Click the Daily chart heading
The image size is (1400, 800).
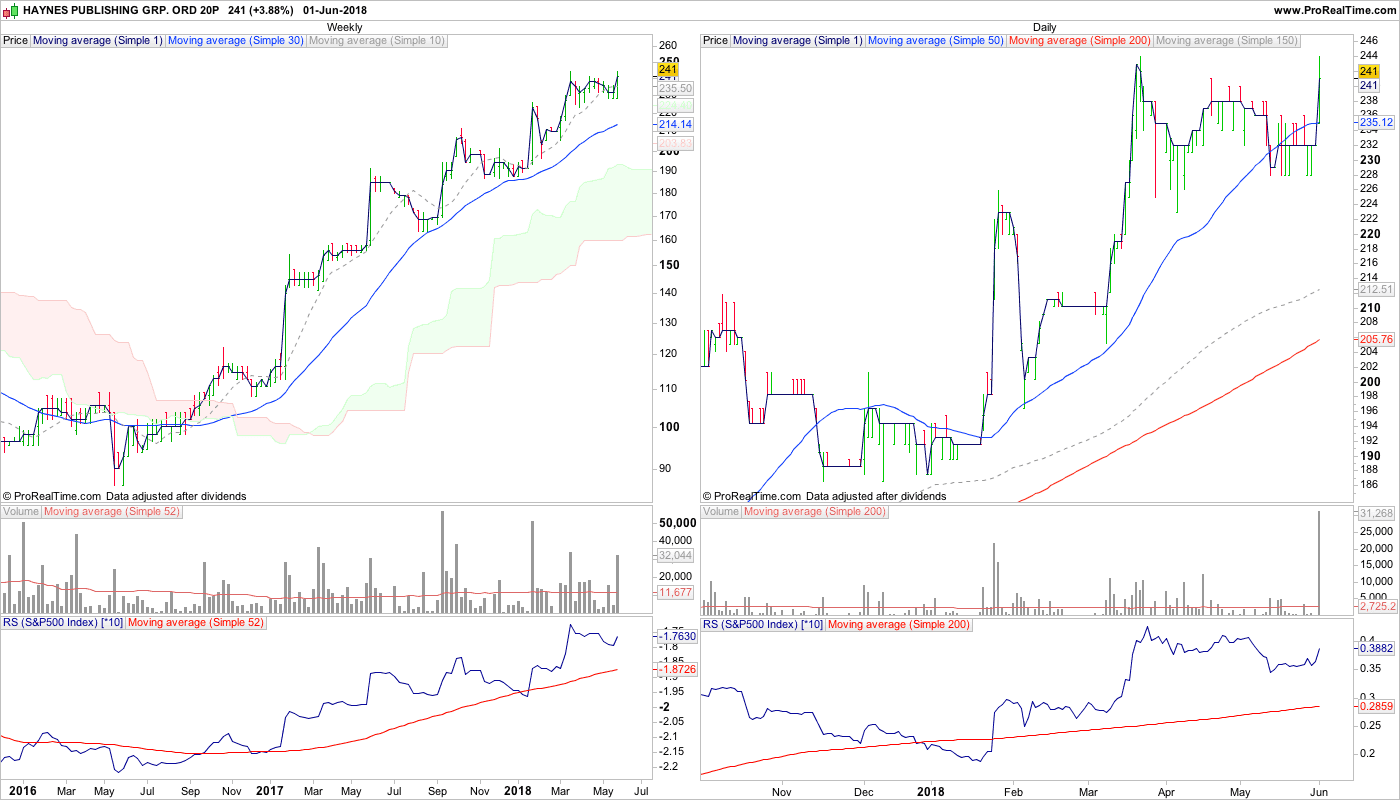tap(1045, 27)
